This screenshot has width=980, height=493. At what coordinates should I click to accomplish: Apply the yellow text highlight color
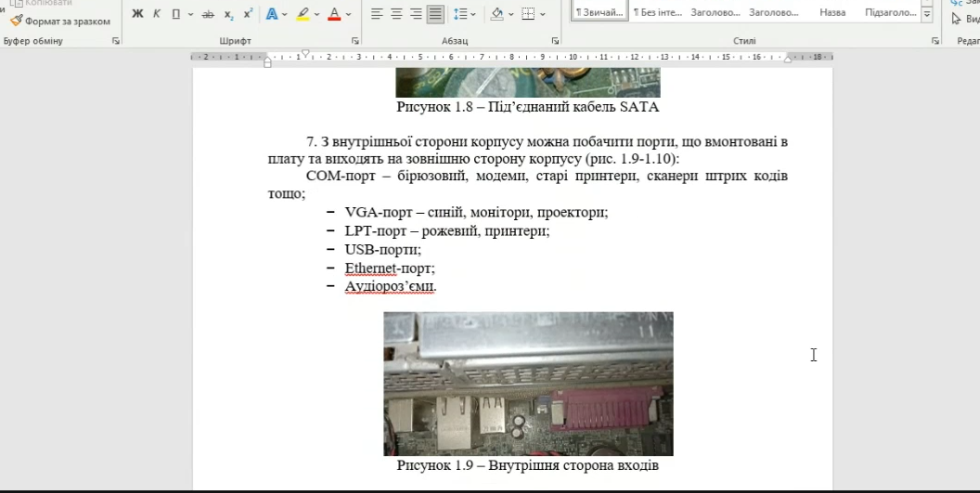point(303,14)
